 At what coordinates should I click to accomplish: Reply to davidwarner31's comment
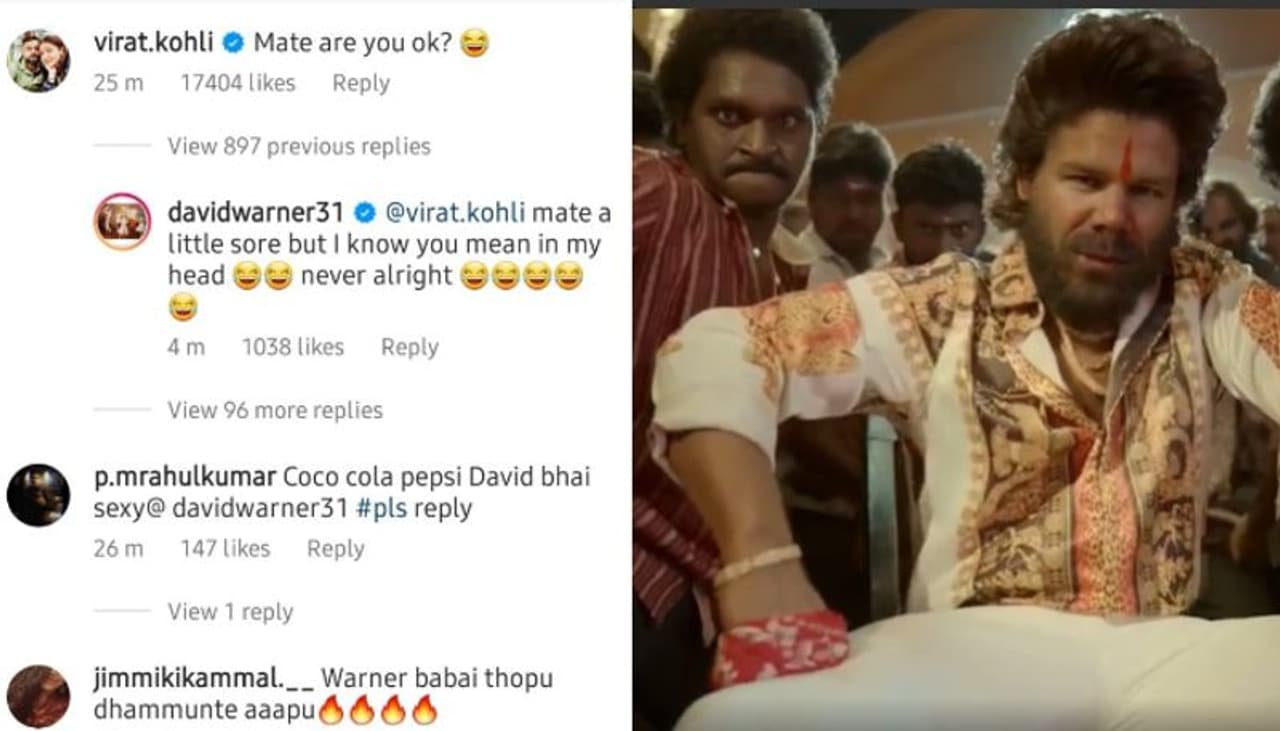tap(410, 347)
